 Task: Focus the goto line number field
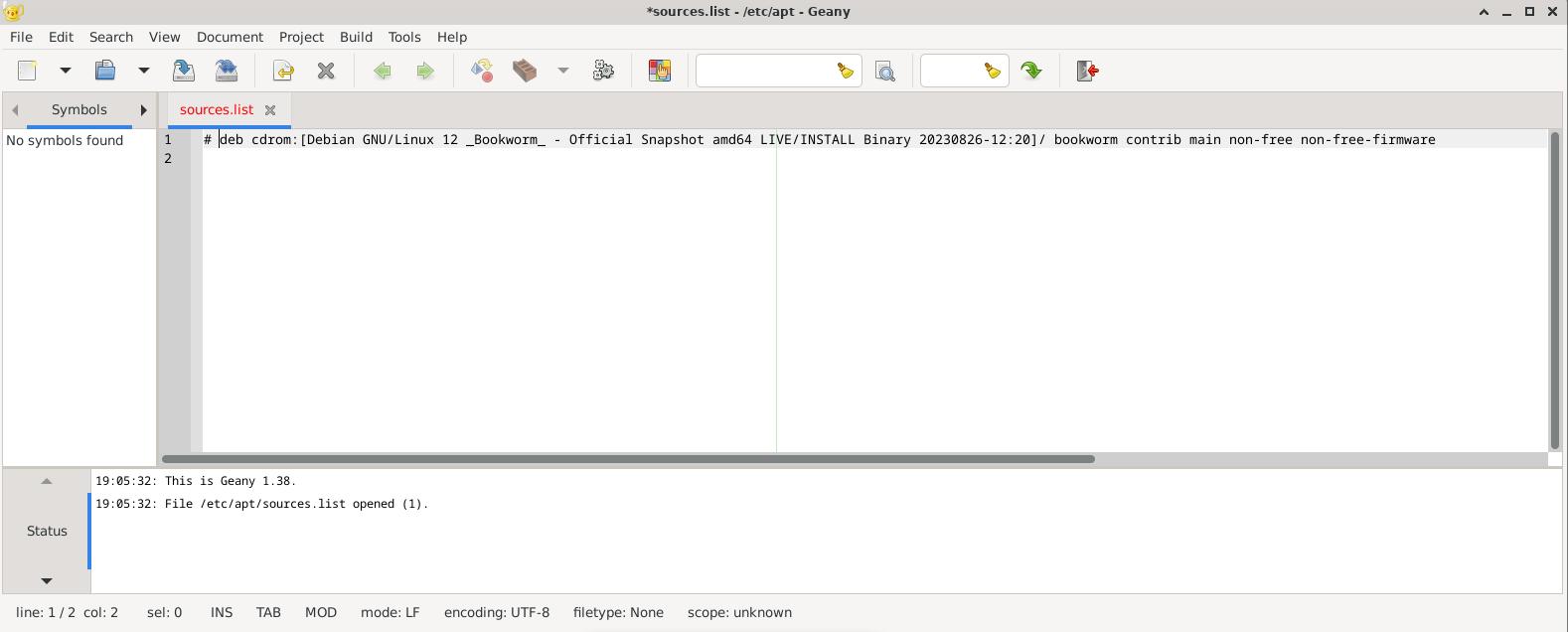tap(952, 71)
